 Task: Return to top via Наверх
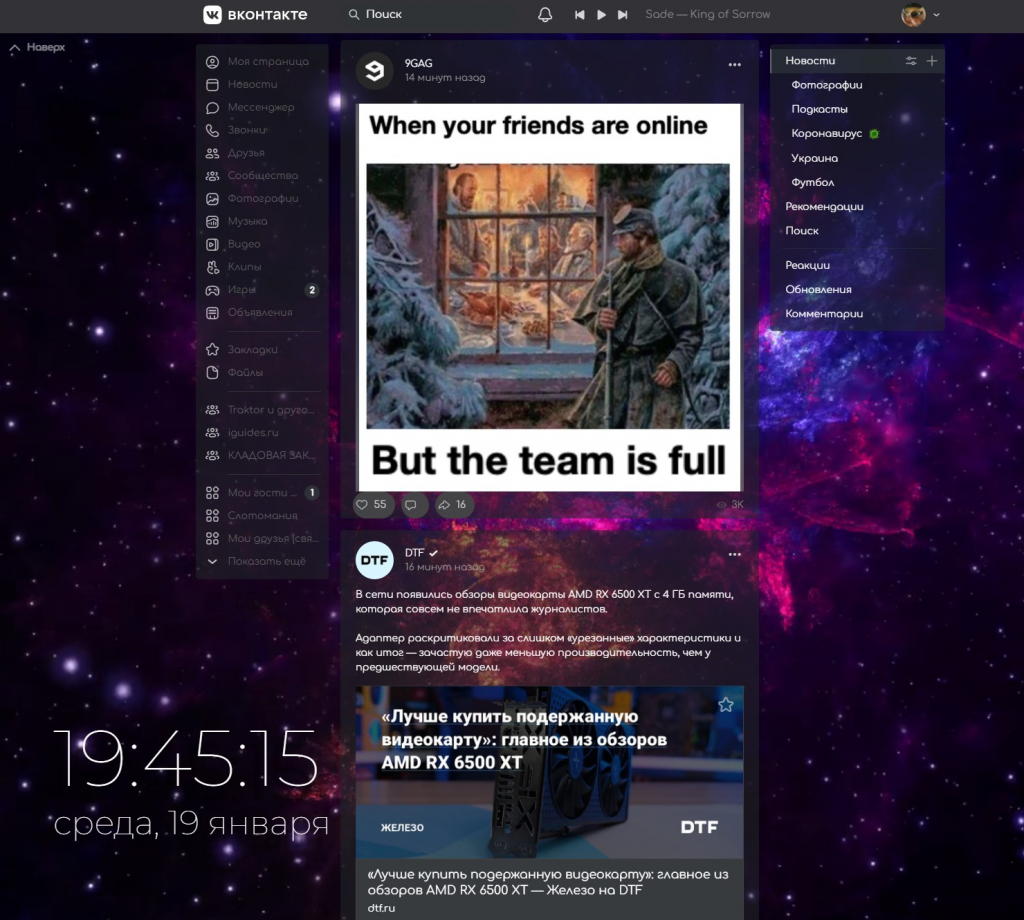[37, 47]
